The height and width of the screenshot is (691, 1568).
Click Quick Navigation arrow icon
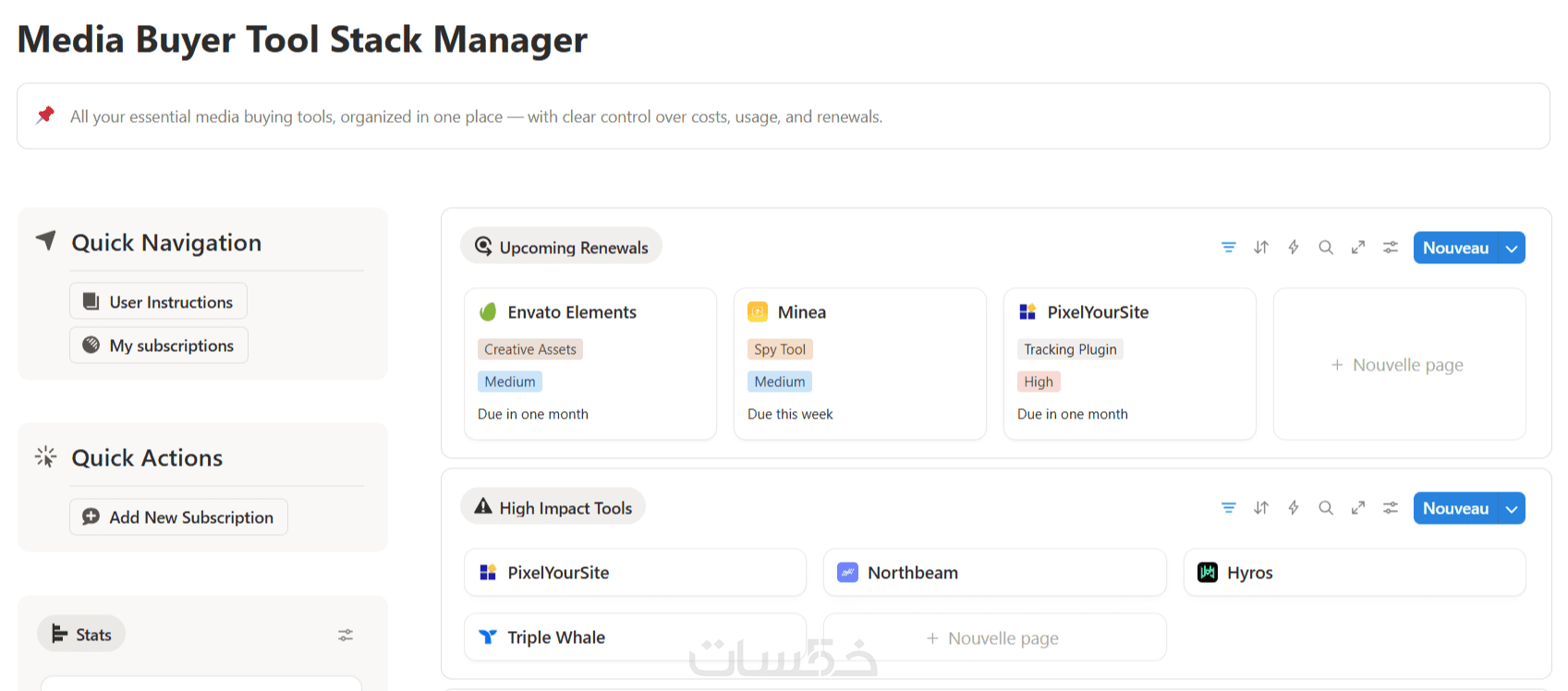[46, 241]
